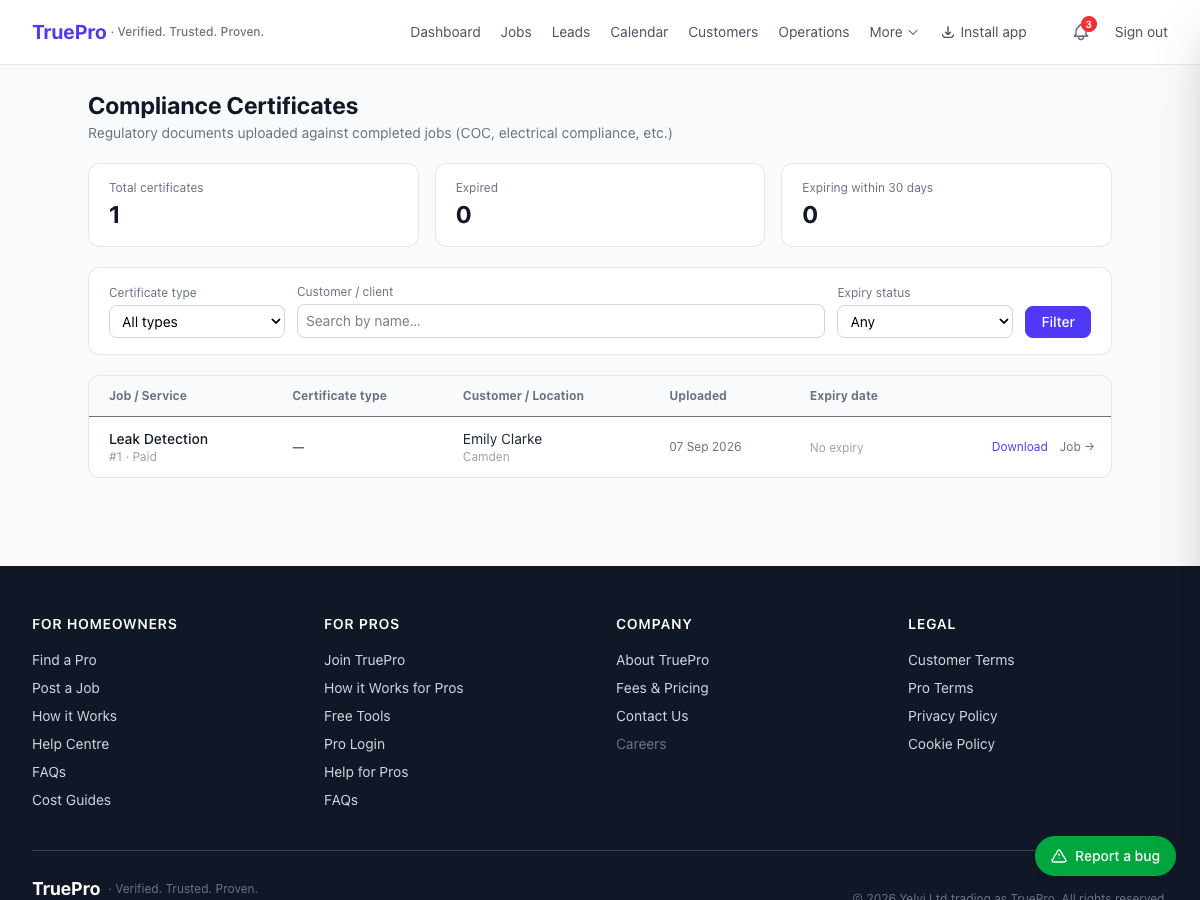Open Cookie Policy footer link
This screenshot has width=1200, height=900.
[x=951, y=744]
